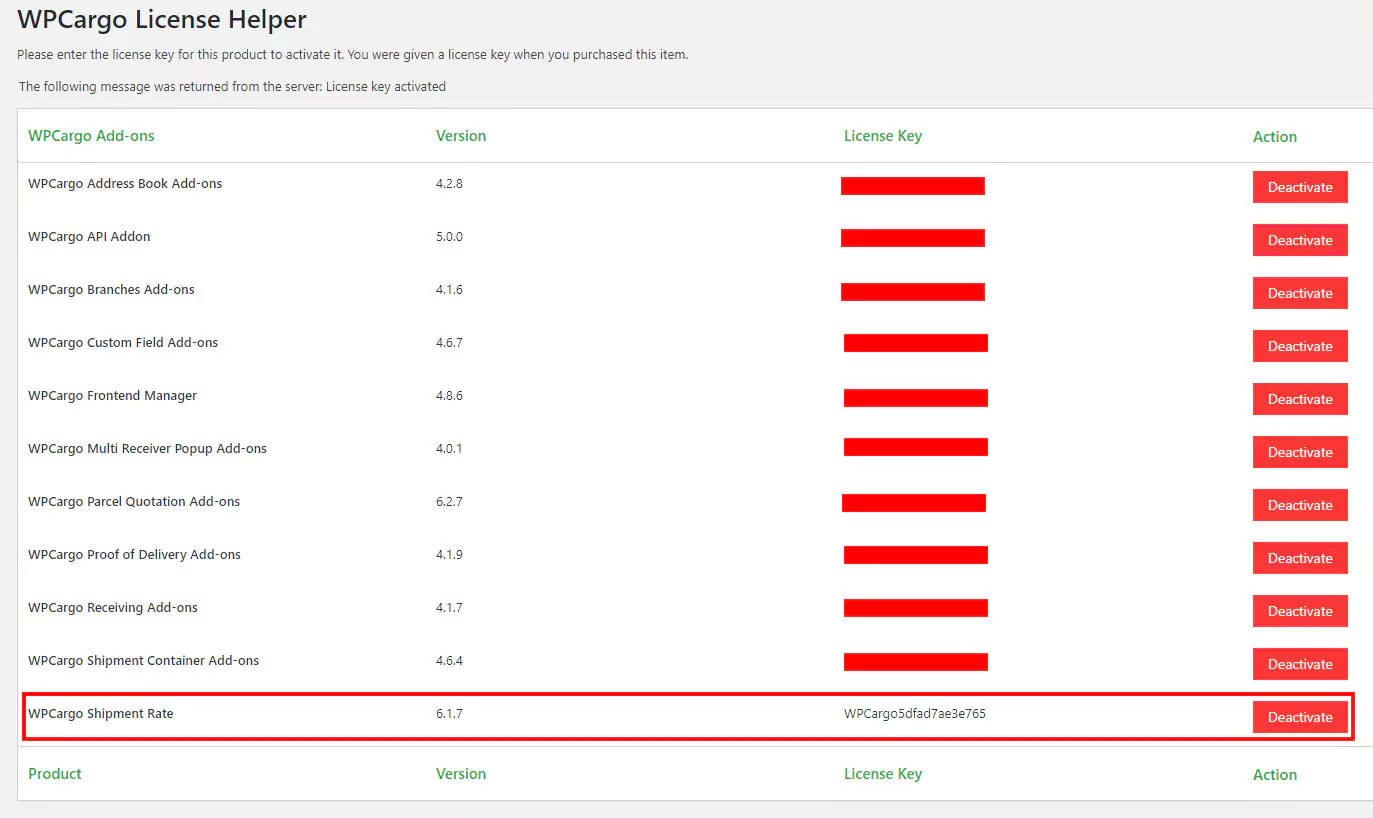The image size is (1373, 818).
Task: Deactivate the Proof of Delivery Add-ons license
Action: (x=1299, y=558)
